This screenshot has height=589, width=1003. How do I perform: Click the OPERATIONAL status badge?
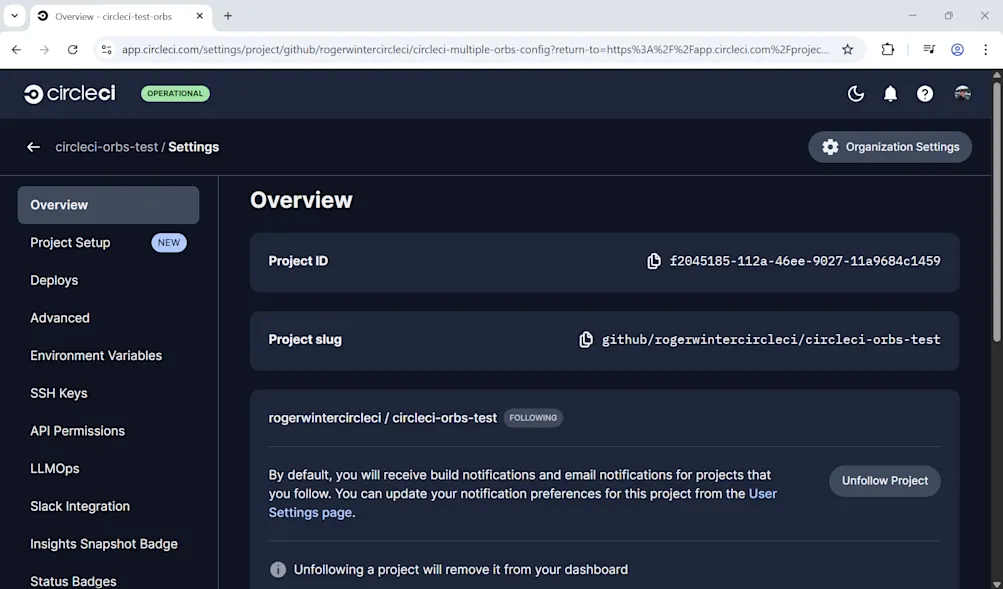[x=175, y=93]
